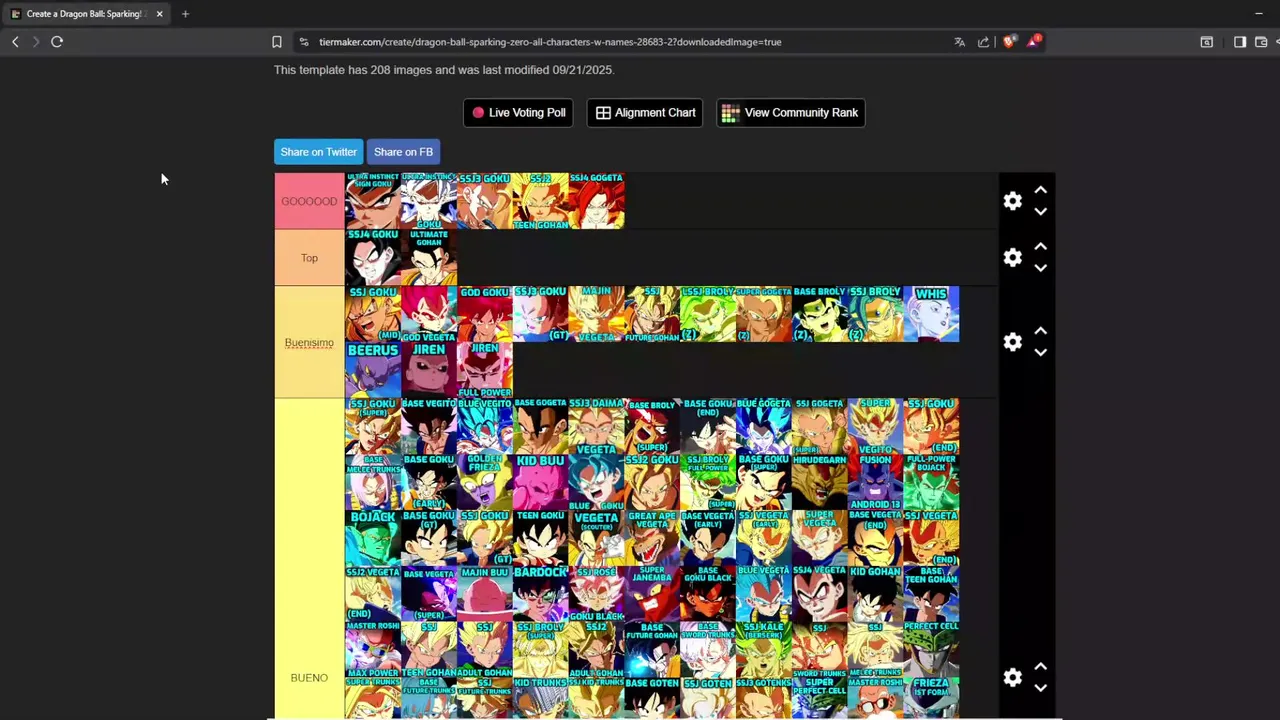Click the Buenísimo tier label
Image resolution: width=1280 pixels, height=720 pixels.
click(x=309, y=342)
